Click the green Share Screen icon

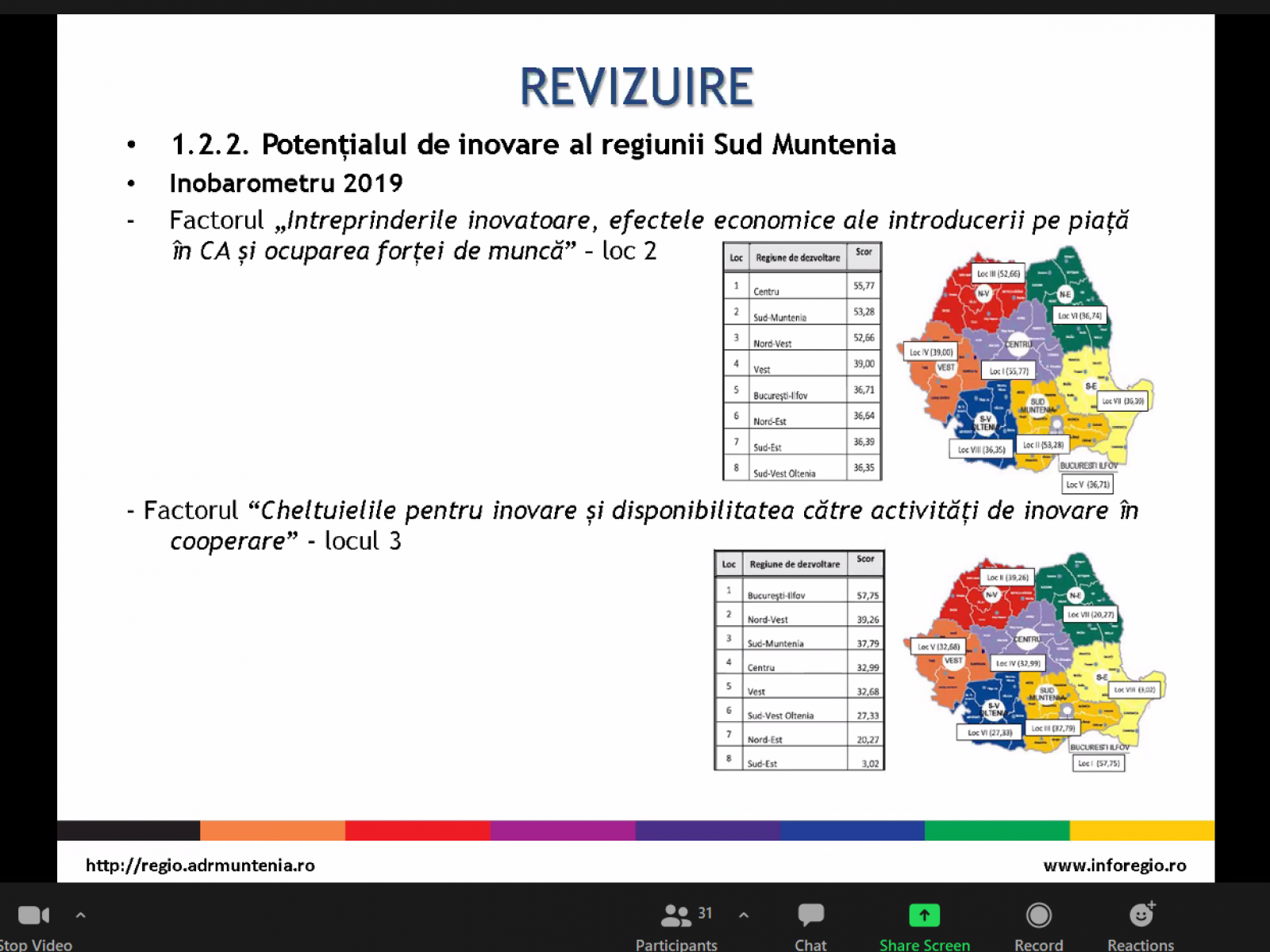(924, 915)
